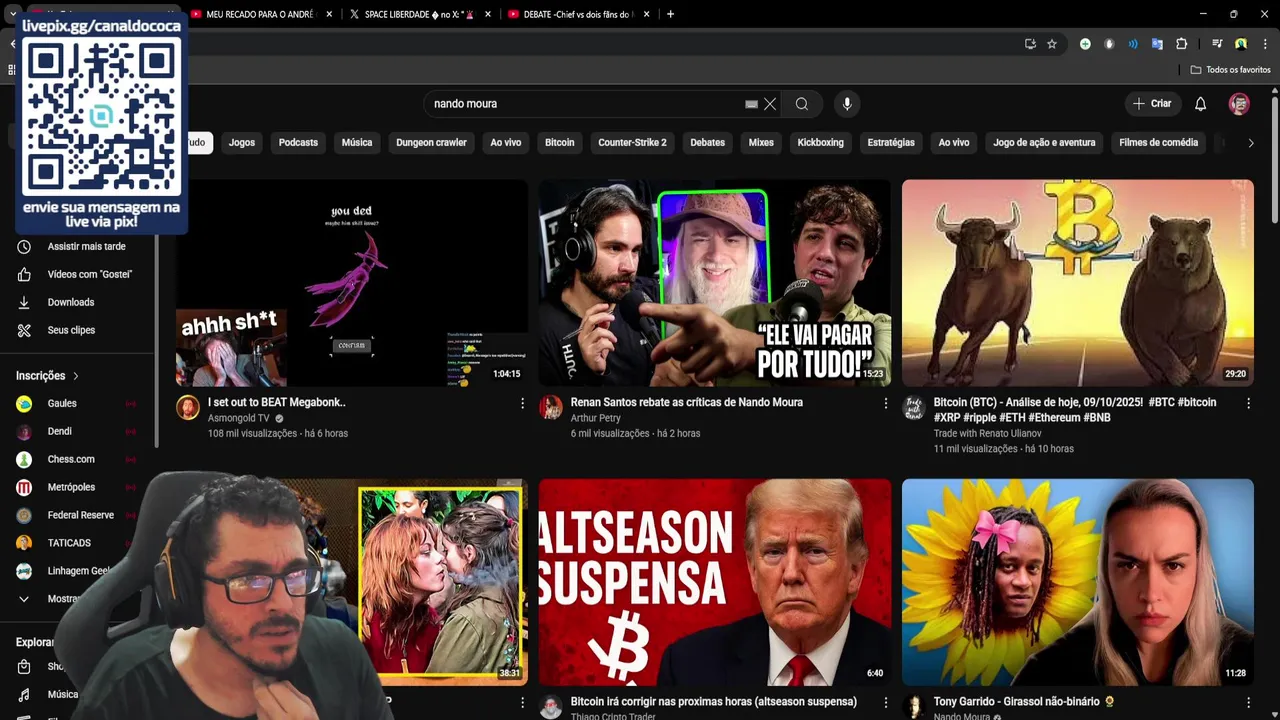Switch to the MEU RECADO PARA O ANDRÉ tab

[x=262, y=14]
